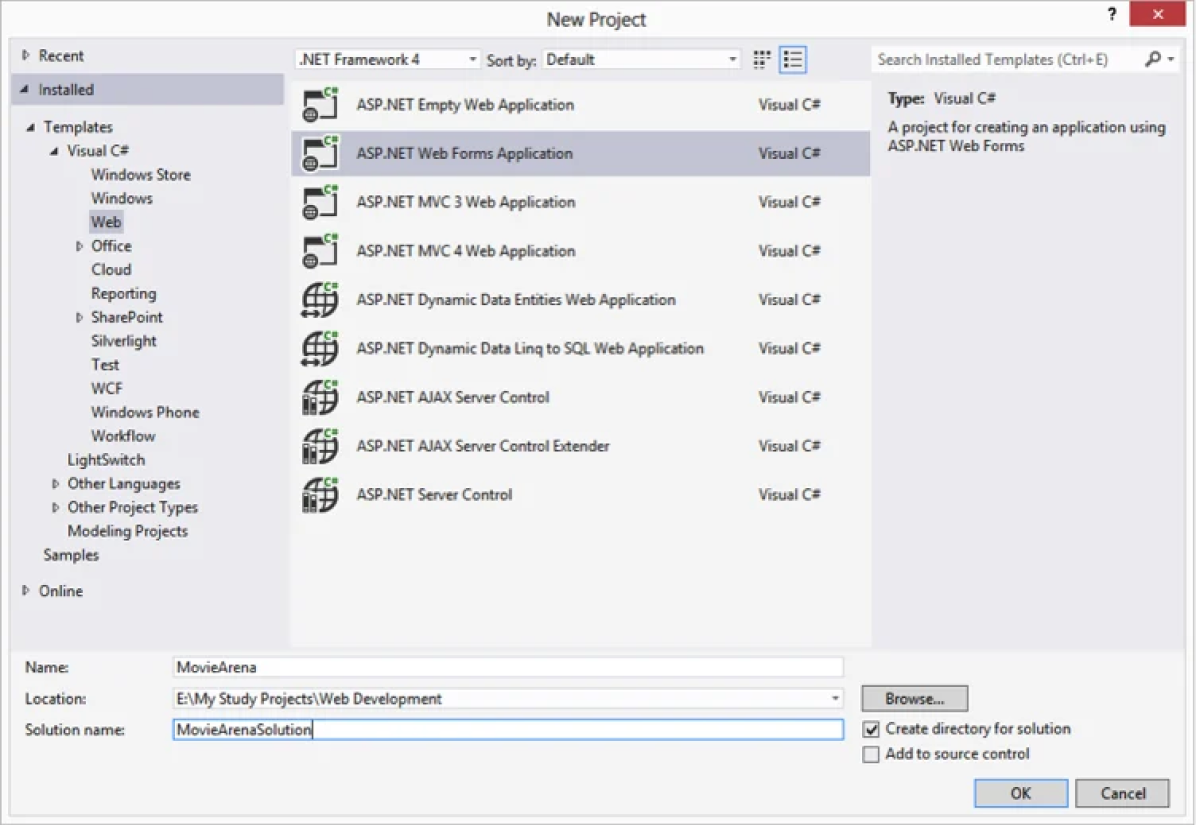
Task: Click the AJAX Server Control Extender icon
Action: click(x=320, y=446)
